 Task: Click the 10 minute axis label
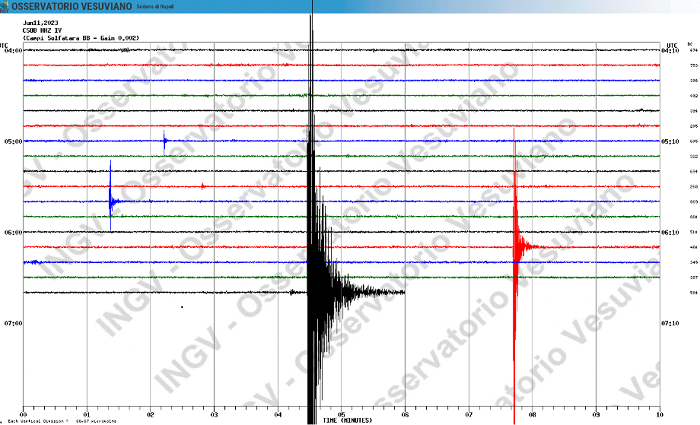click(660, 414)
